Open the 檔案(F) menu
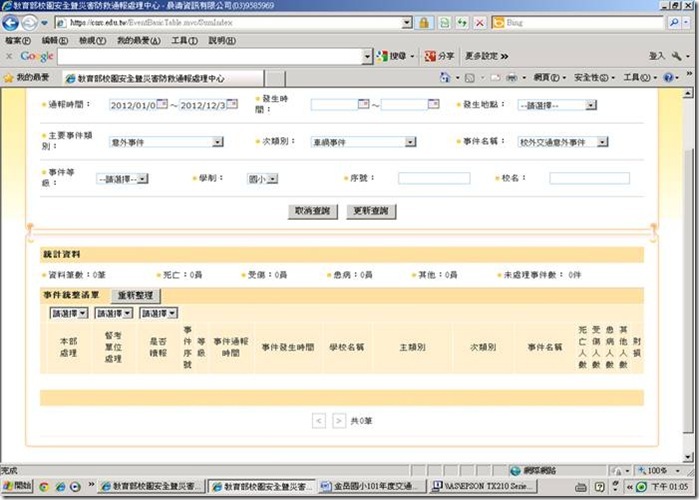The width and height of the screenshot is (699, 500). point(18,41)
